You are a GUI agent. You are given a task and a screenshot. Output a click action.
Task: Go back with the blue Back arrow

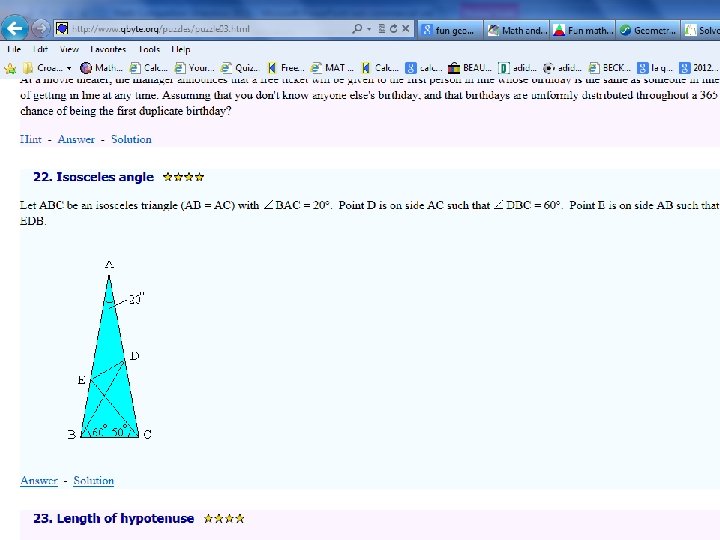point(15,28)
